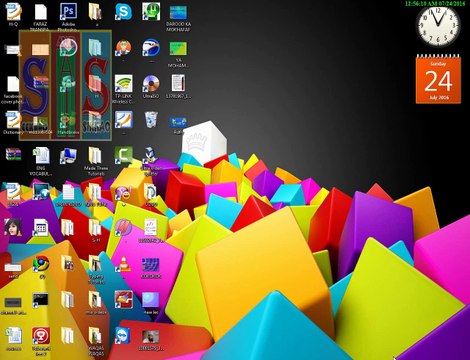Open the Made These Tutorials folder
The height and width of the screenshot is (360, 470).
pyautogui.click(x=95, y=156)
